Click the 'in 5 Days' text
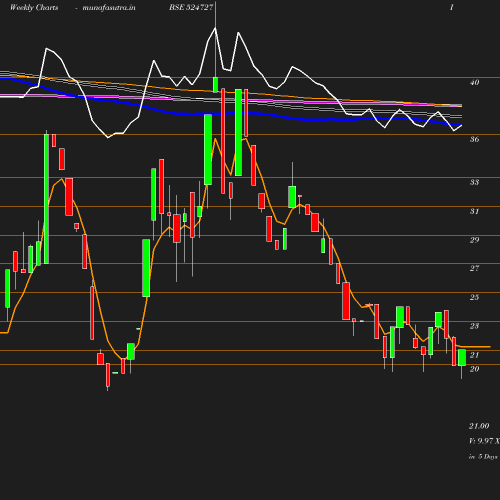Image resolution: width=500 pixels, height=500 pixels. tap(483, 457)
